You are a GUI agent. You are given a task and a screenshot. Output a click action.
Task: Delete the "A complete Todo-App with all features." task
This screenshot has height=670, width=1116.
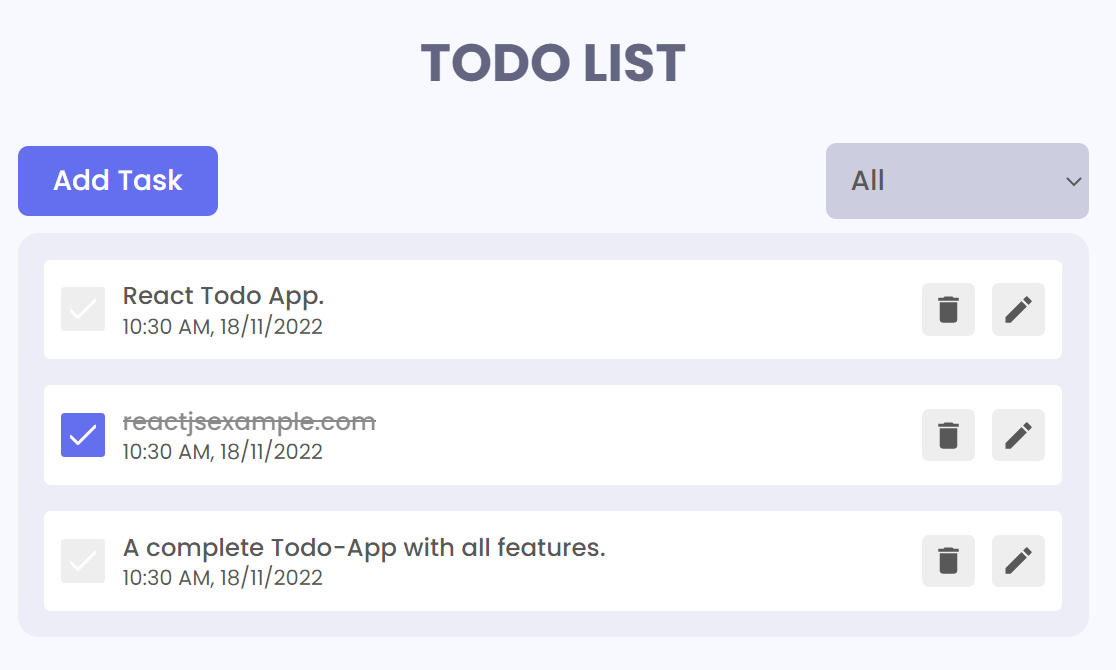tap(948, 561)
